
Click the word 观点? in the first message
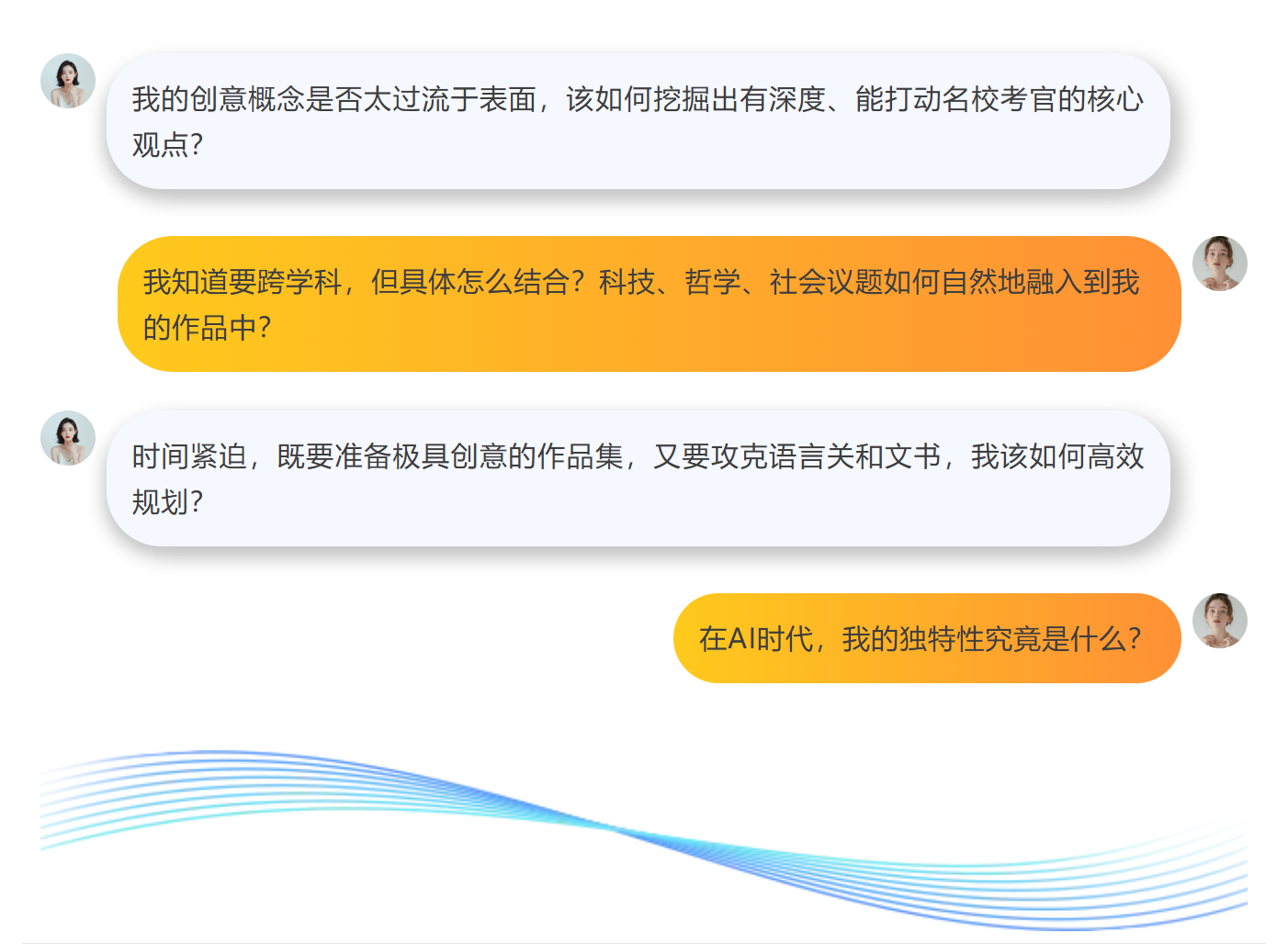pos(167,145)
